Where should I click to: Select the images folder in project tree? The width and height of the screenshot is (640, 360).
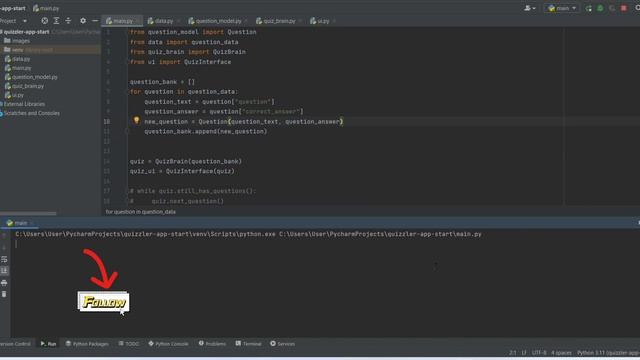(17, 41)
